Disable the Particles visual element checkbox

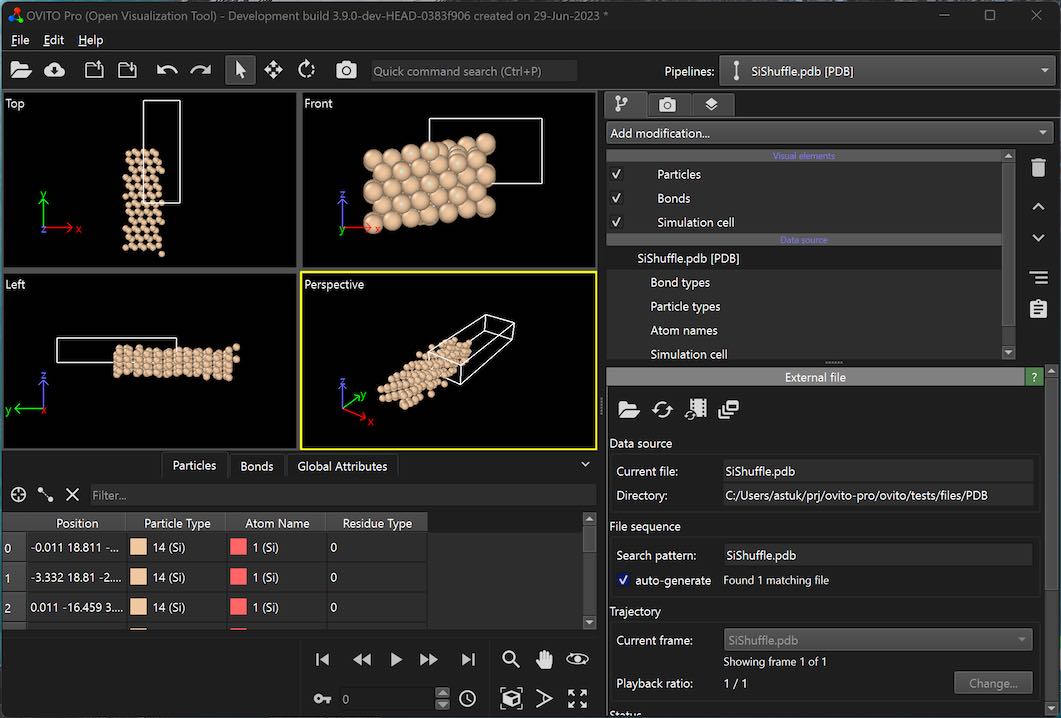point(617,174)
